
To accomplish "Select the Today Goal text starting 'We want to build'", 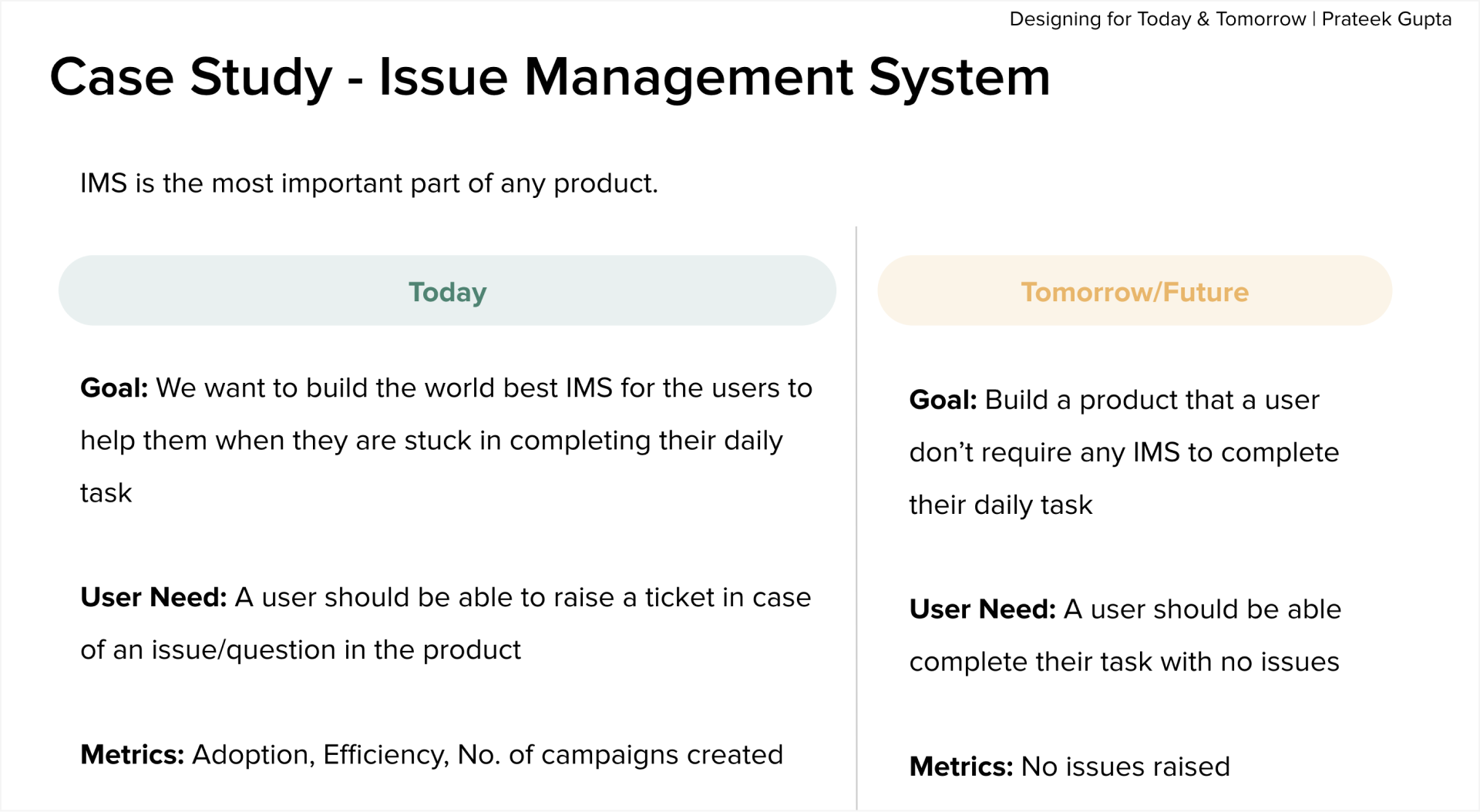I will click(446, 440).
